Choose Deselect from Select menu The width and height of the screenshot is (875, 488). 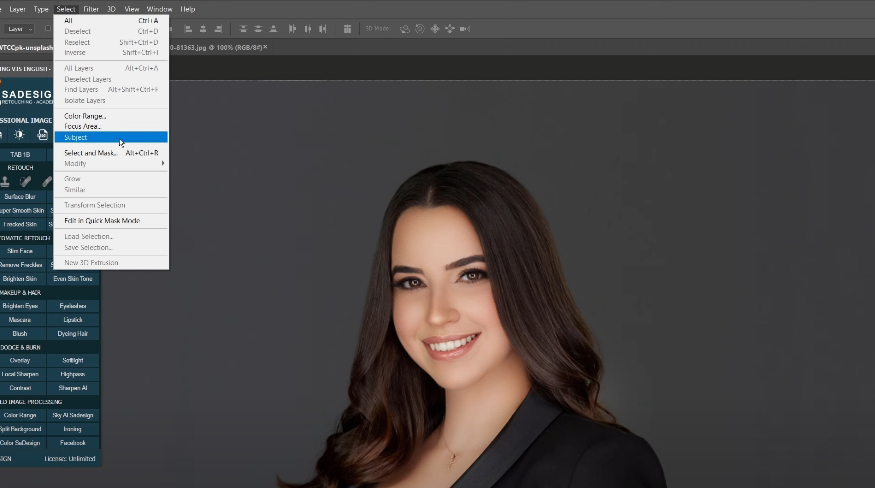pyautogui.click(x=111, y=31)
